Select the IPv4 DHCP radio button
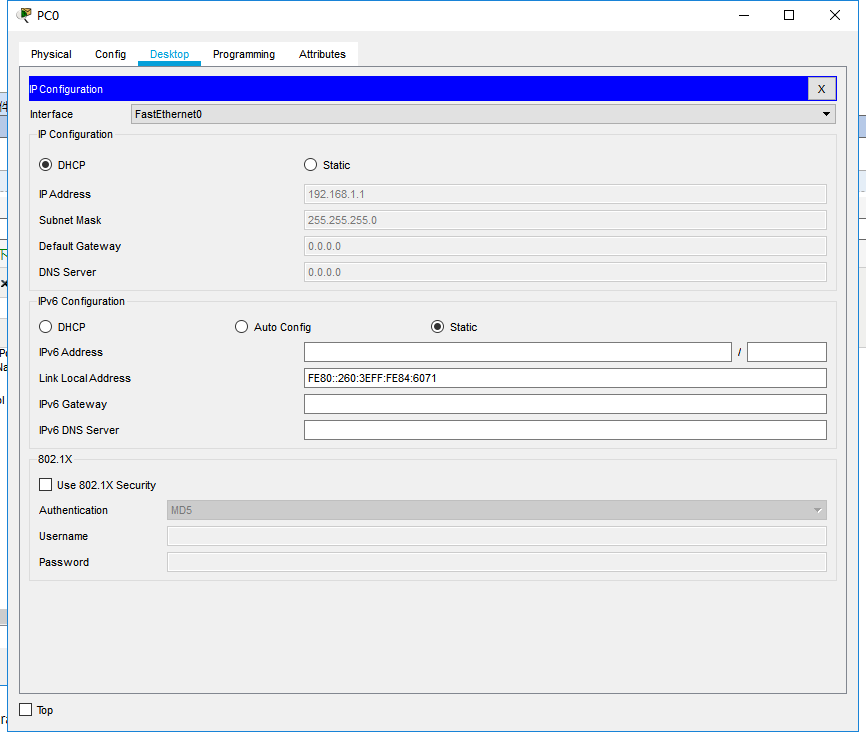Image resolution: width=866 pixels, height=739 pixels. (46, 165)
